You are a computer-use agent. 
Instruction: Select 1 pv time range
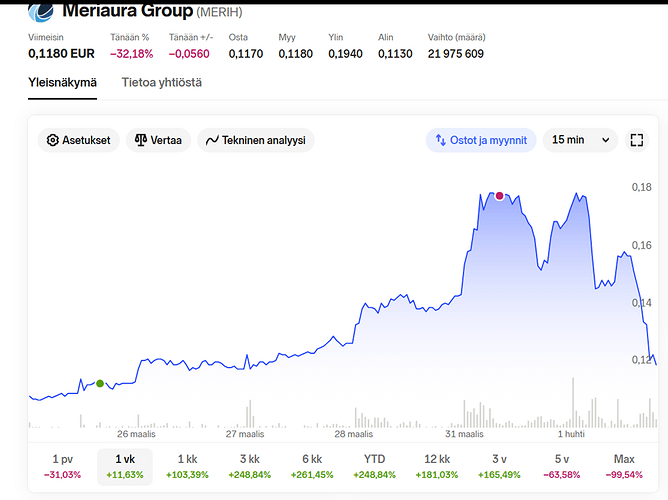63,466
